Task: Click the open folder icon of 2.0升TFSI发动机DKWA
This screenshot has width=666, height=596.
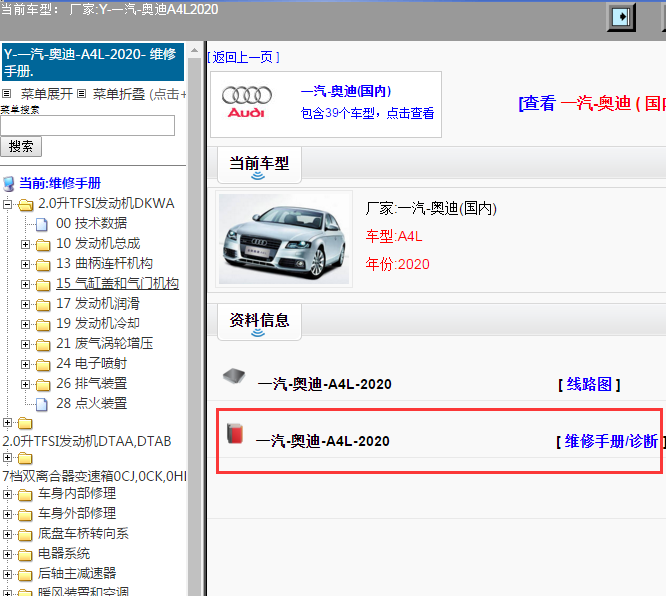Action: (x=25, y=205)
